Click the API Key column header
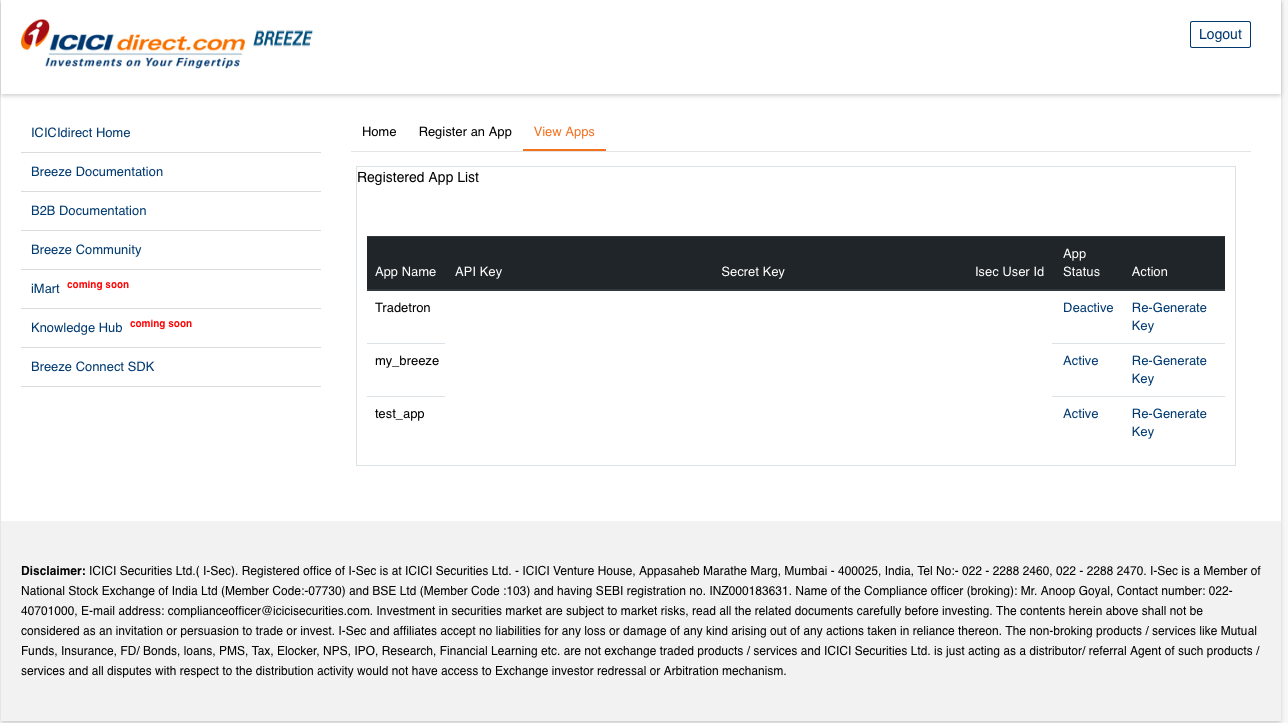Image resolution: width=1288 pixels, height=723 pixels. click(478, 272)
